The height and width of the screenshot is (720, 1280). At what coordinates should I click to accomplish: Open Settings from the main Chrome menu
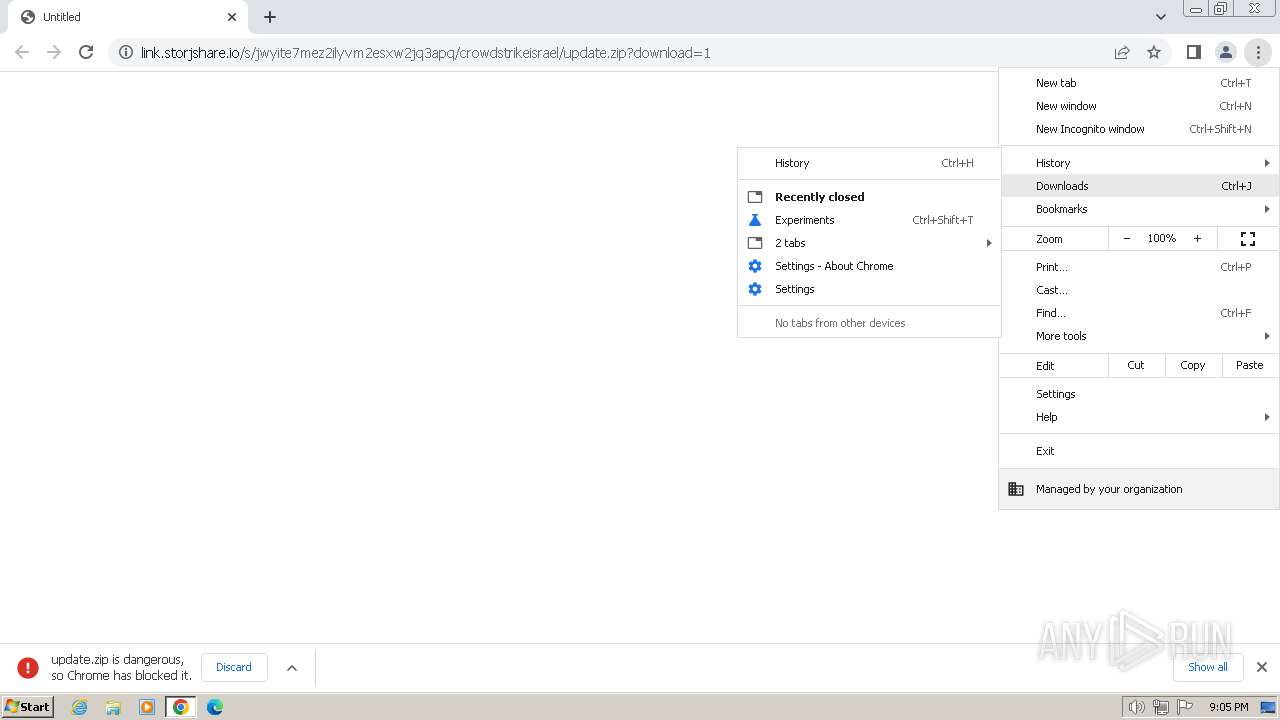coord(1139,394)
